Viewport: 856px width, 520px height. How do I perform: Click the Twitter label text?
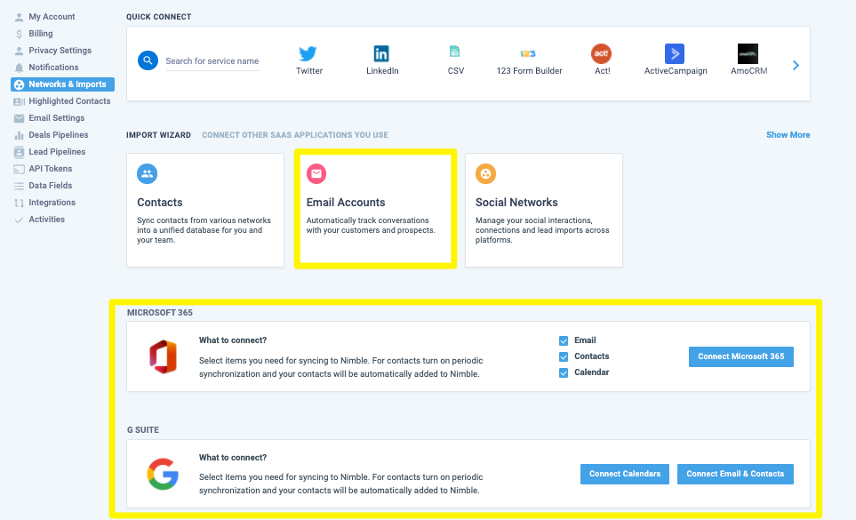pos(309,71)
